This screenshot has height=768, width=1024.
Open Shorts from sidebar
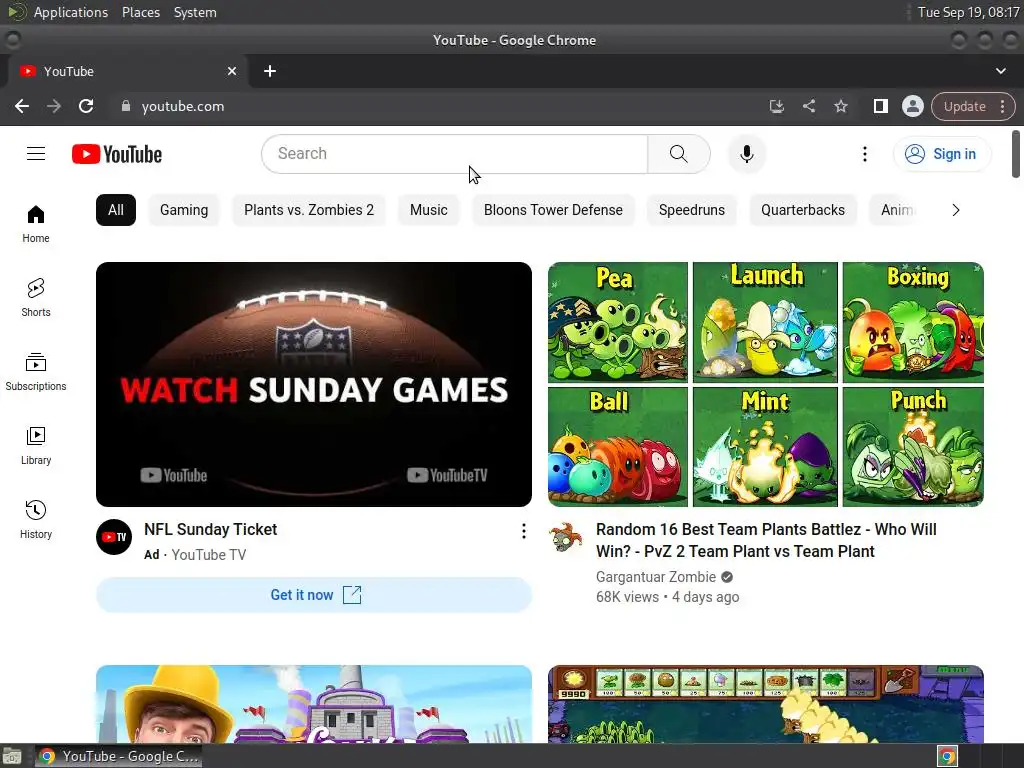pyautogui.click(x=36, y=298)
